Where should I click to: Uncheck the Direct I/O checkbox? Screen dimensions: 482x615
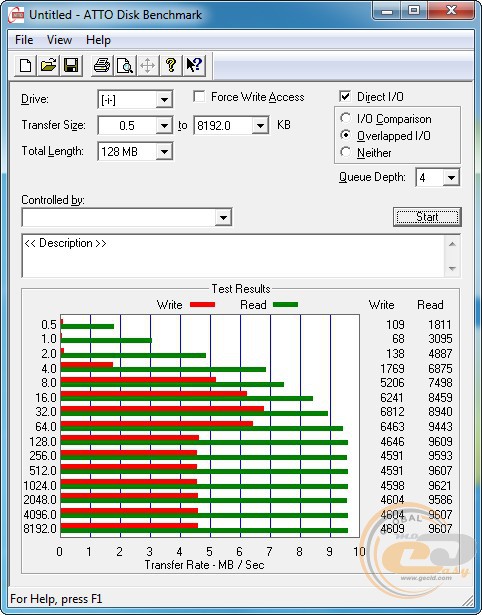coord(345,96)
